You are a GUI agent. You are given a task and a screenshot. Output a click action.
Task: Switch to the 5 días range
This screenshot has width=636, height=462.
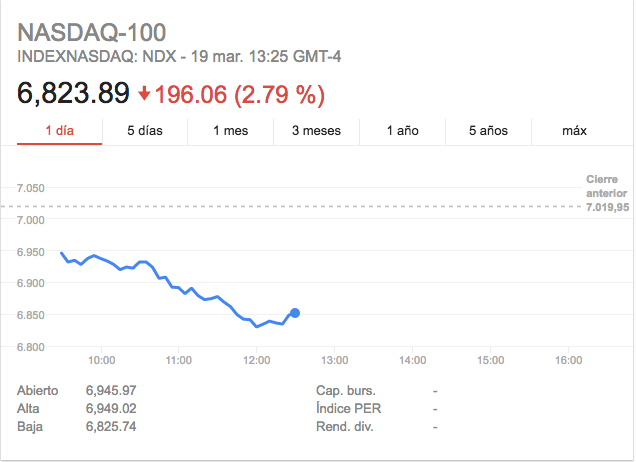pos(145,131)
